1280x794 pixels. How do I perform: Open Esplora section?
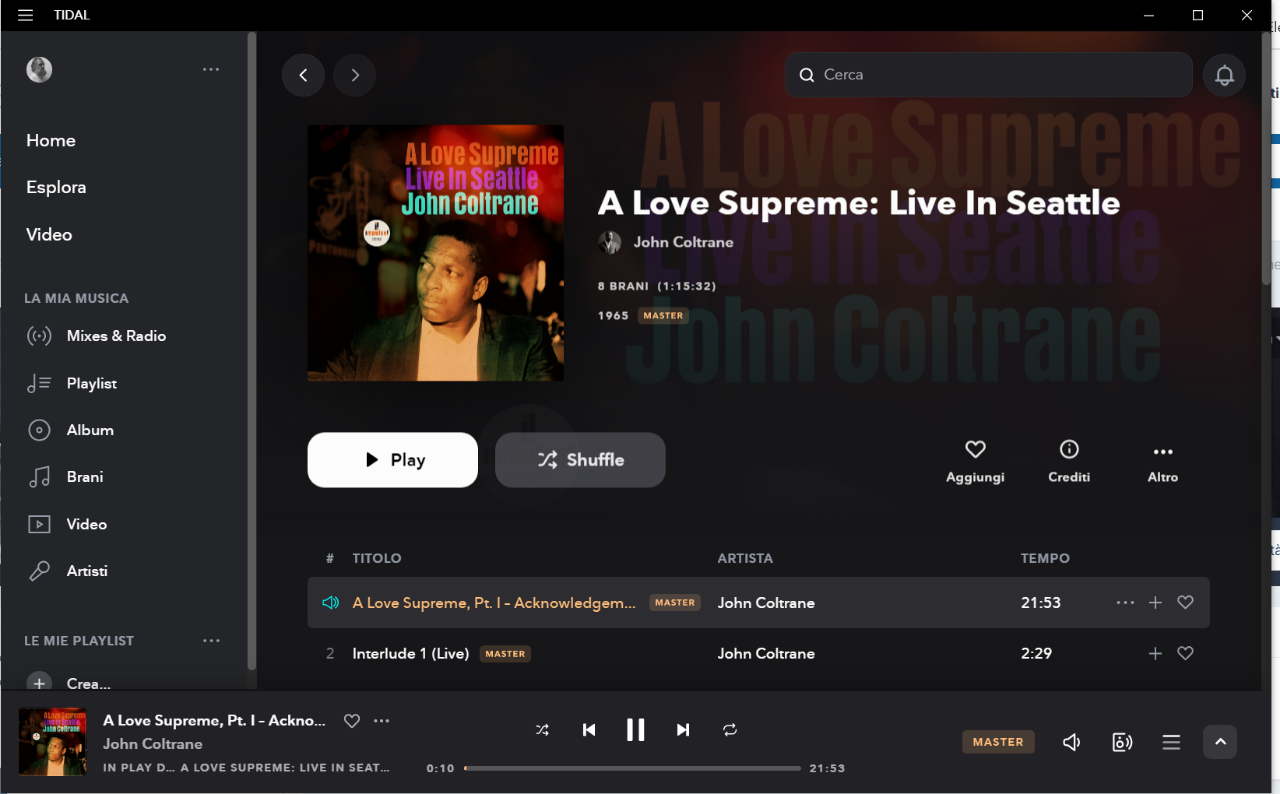(x=56, y=187)
